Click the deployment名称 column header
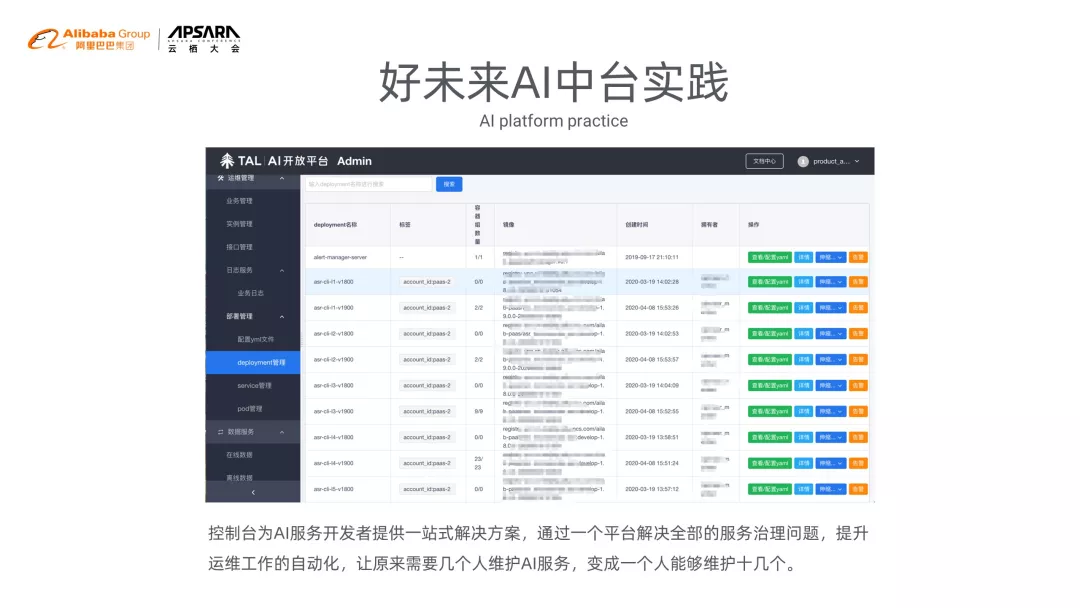Screen dimensions: 1080x608 click(335, 225)
